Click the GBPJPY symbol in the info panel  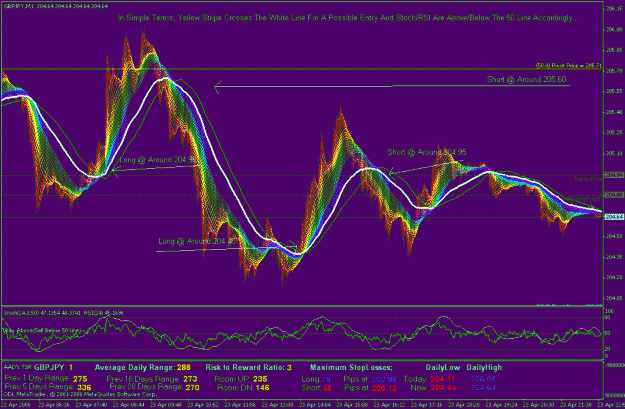tap(49, 368)
